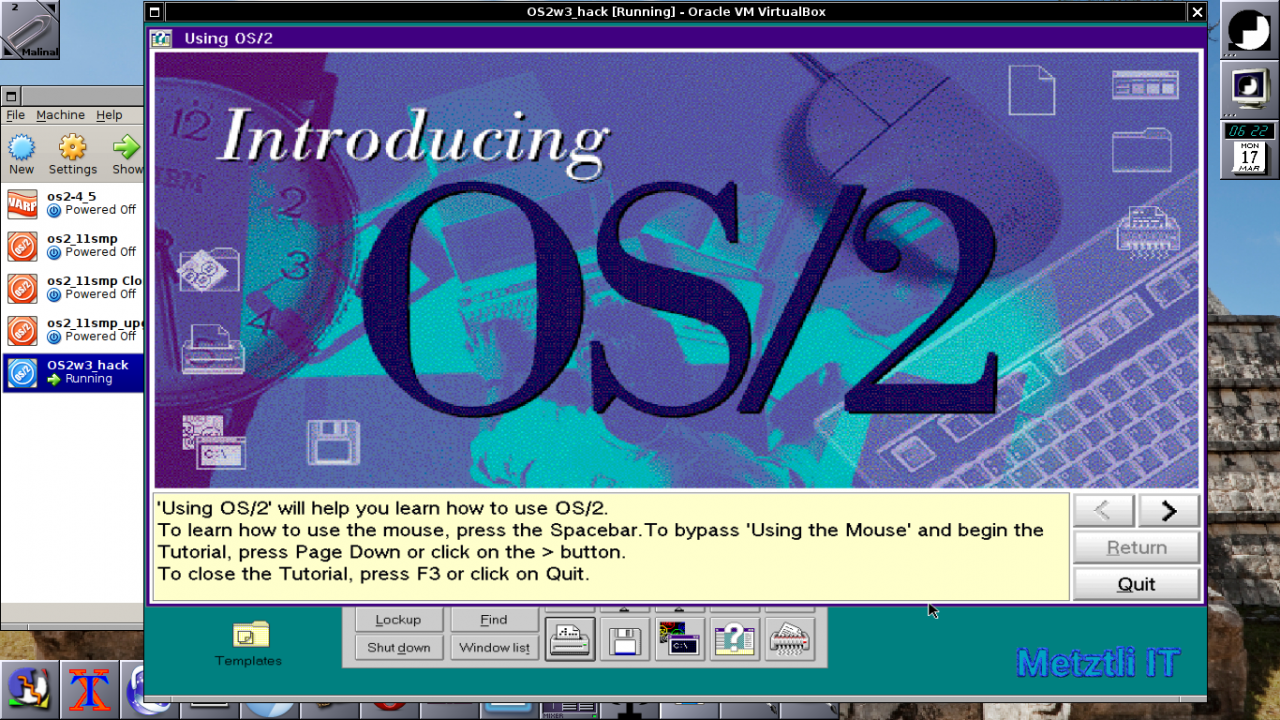Viewport: 1280px width, 720px height.
Task: Open the Master Help Index icon on LaunchPad
Action: (734, 638)
